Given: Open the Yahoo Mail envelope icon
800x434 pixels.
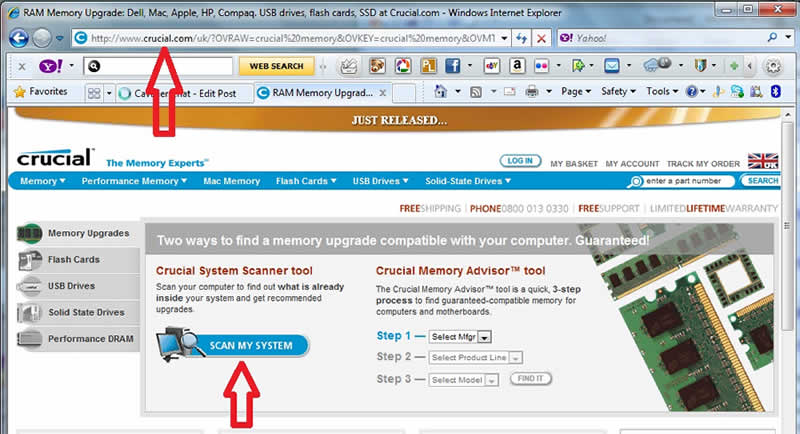Looking at the screenshot, I should click(611, 66).
